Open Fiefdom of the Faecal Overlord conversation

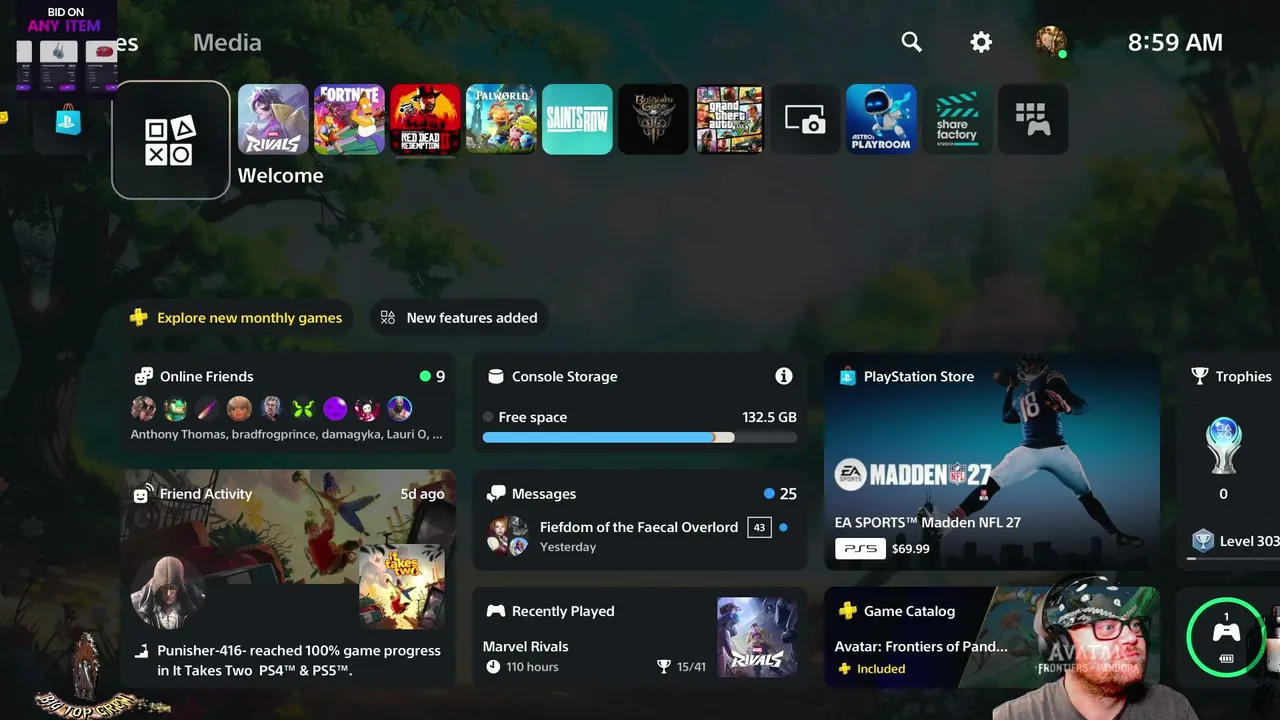(x=639, y=536)
